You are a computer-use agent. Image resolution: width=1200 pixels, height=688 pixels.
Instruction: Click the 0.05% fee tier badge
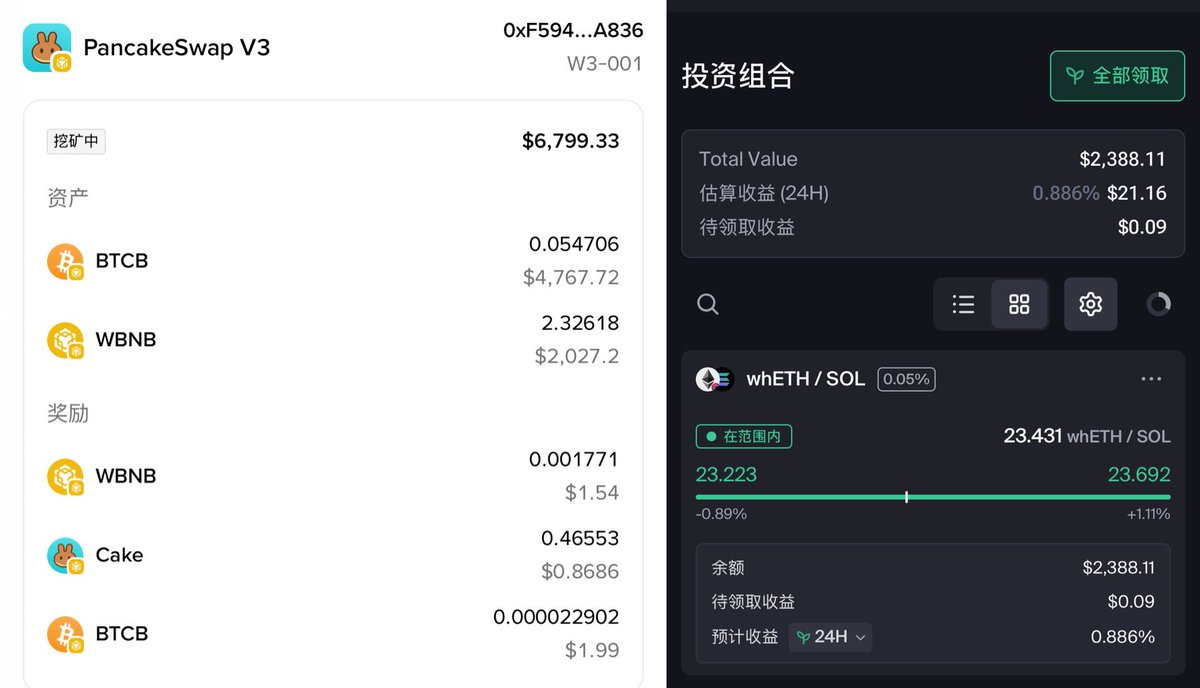(906, 379)
